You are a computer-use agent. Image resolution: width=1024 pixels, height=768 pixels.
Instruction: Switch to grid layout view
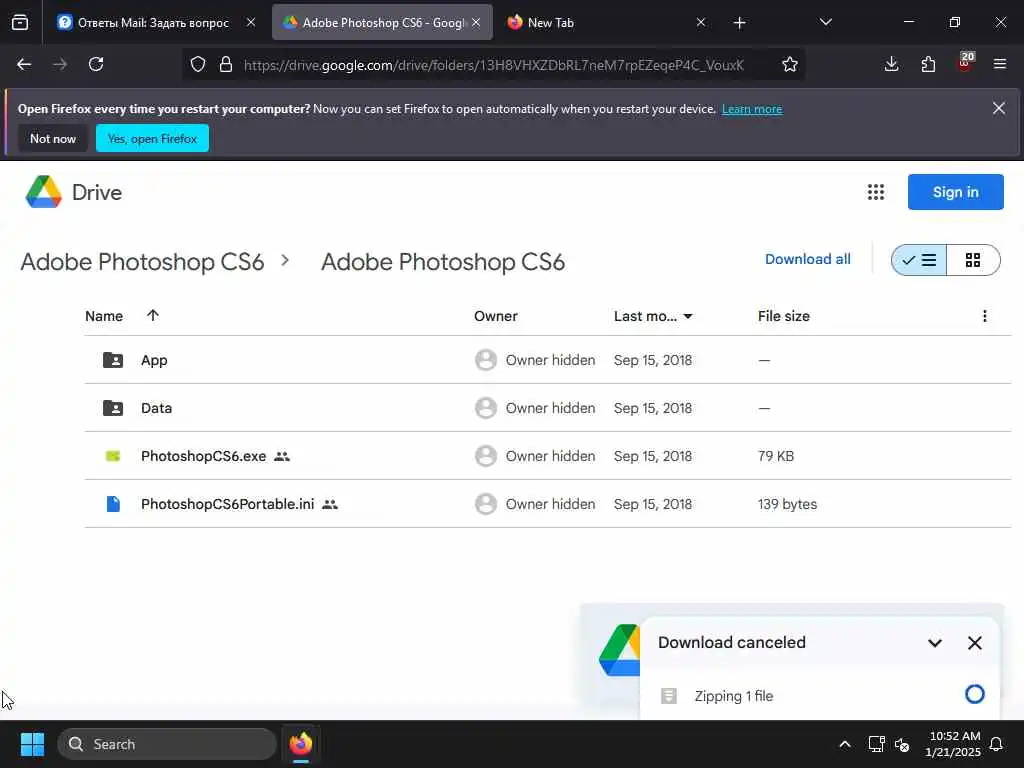[973, 260]
